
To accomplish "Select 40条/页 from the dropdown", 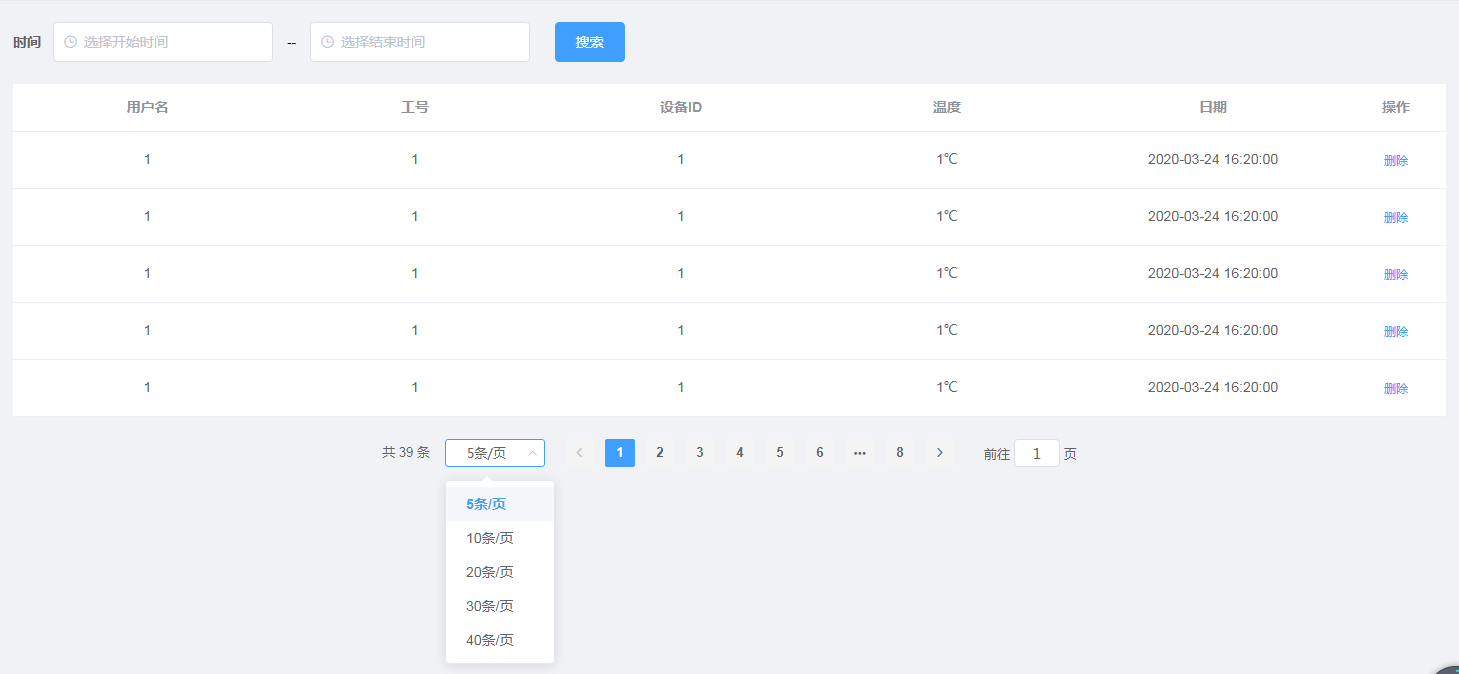I will [489, 639].
